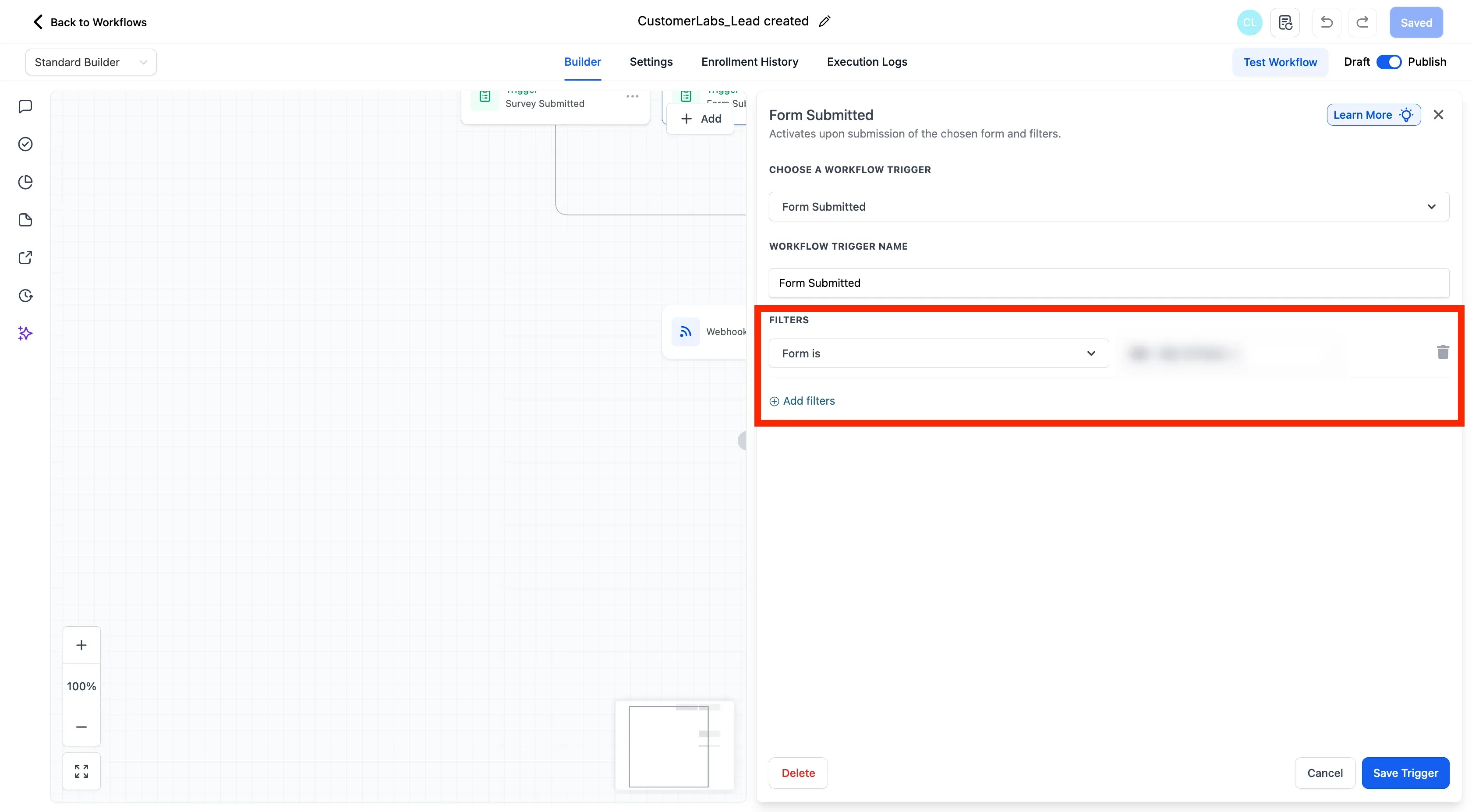
Task: Open the comments sidebar icon
Action: [25, 107]
